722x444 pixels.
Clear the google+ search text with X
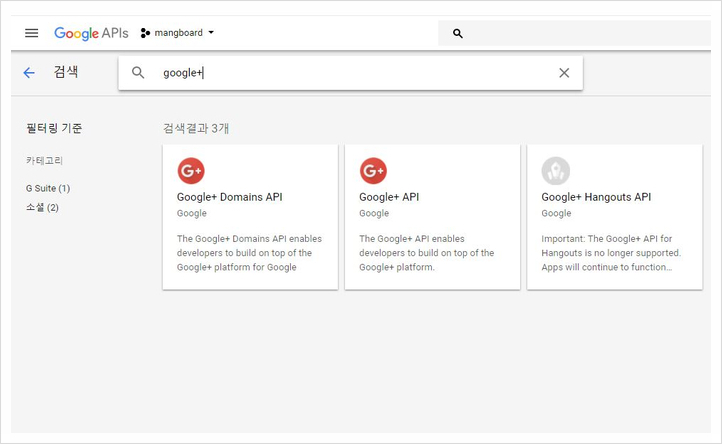pos(564,73)
